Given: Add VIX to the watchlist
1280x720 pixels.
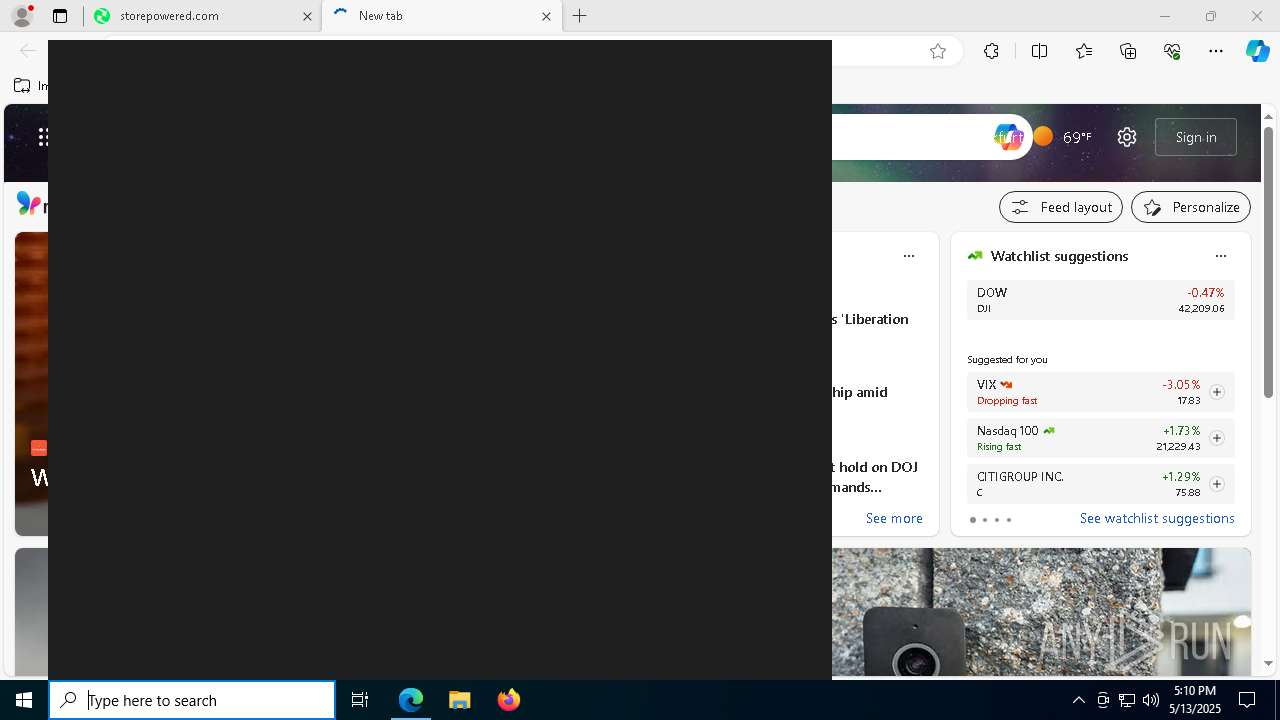Looking at the screenshot, I should 1216,392.
